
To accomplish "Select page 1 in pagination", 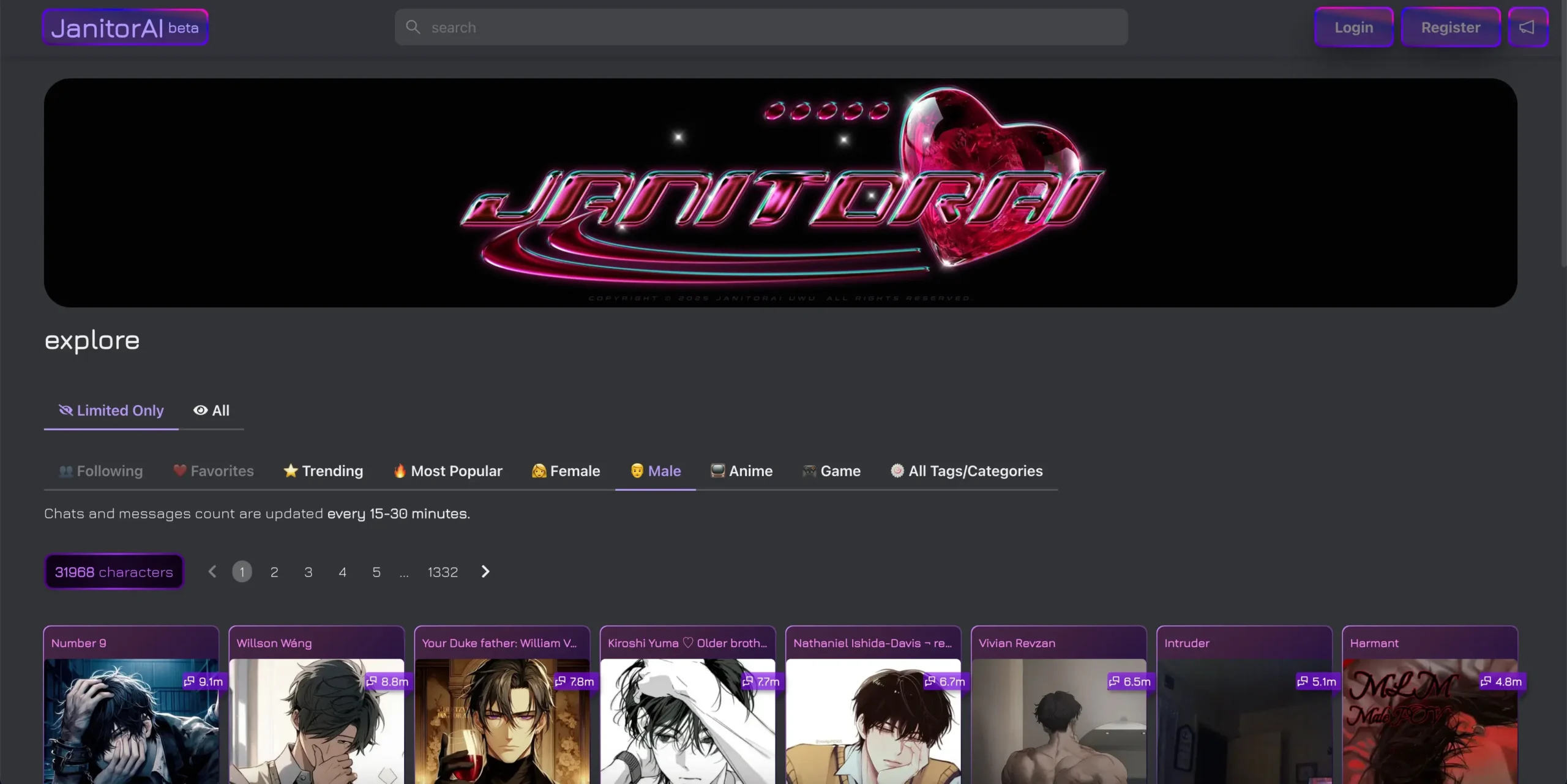I will (x=242, y=572).
